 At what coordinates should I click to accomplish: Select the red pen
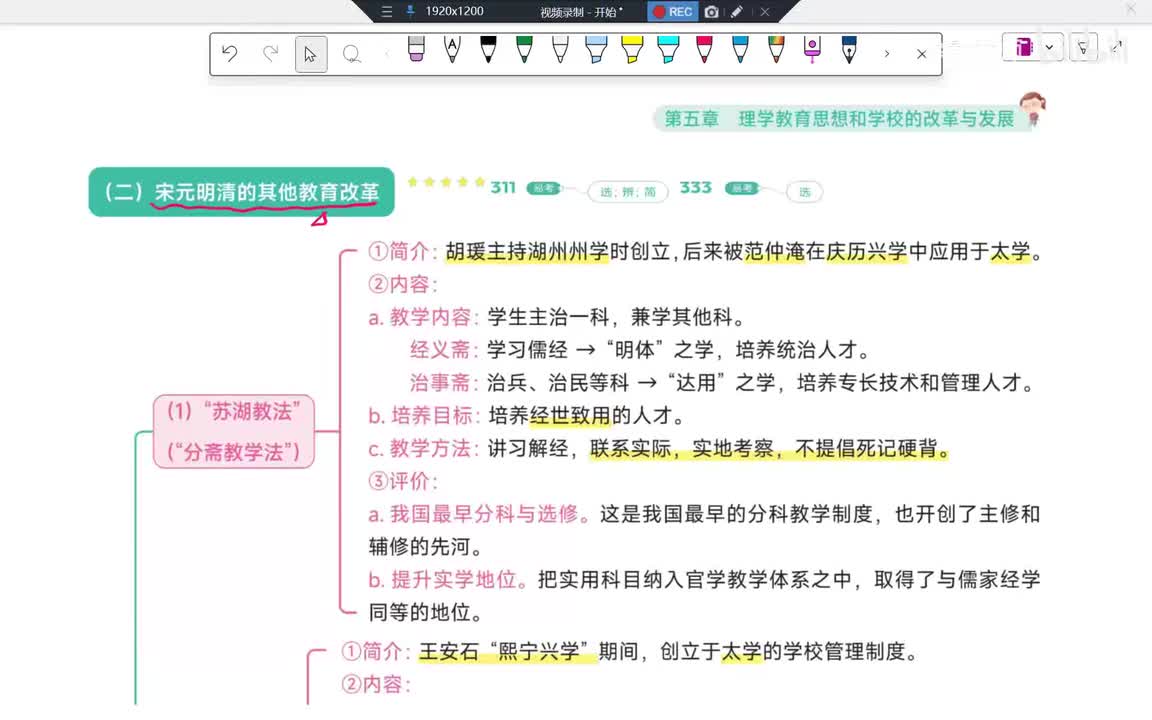[704, 50]
